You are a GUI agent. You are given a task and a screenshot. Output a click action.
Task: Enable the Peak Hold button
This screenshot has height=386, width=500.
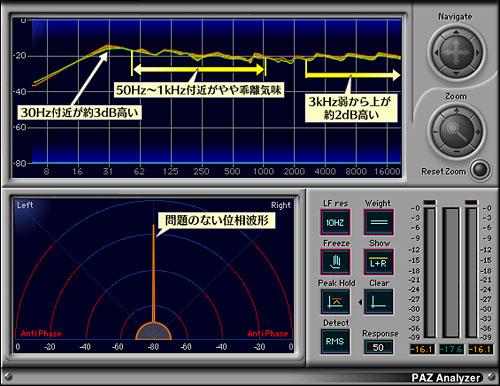[335, 302]
